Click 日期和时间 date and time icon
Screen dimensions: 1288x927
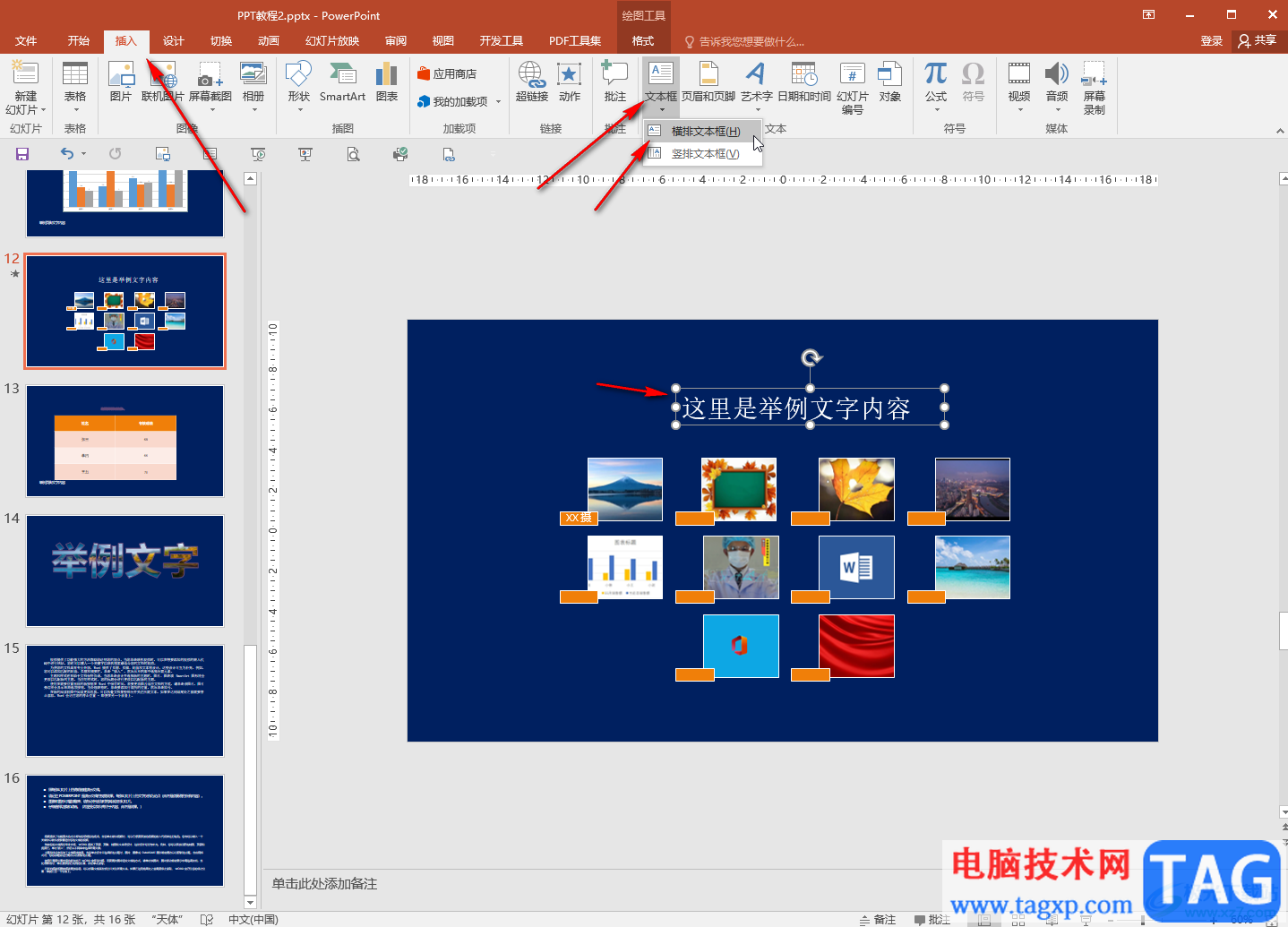pyautogui.click(x=804, y=82)
